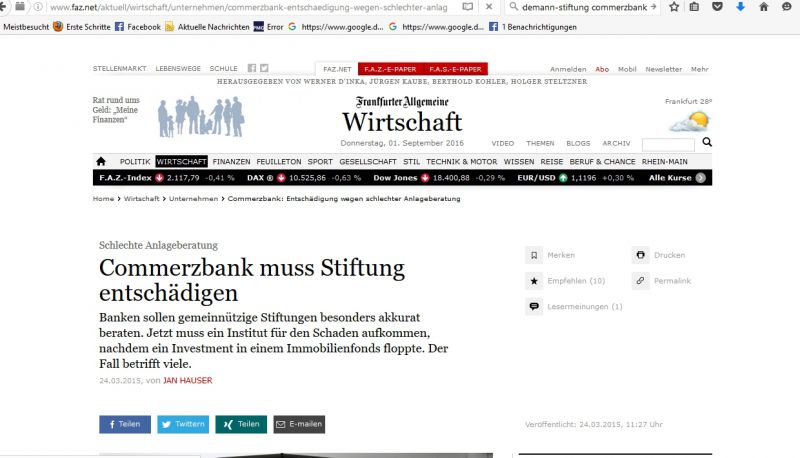
Task: Click author name Jan Hauser
Action: pos(188,380)
